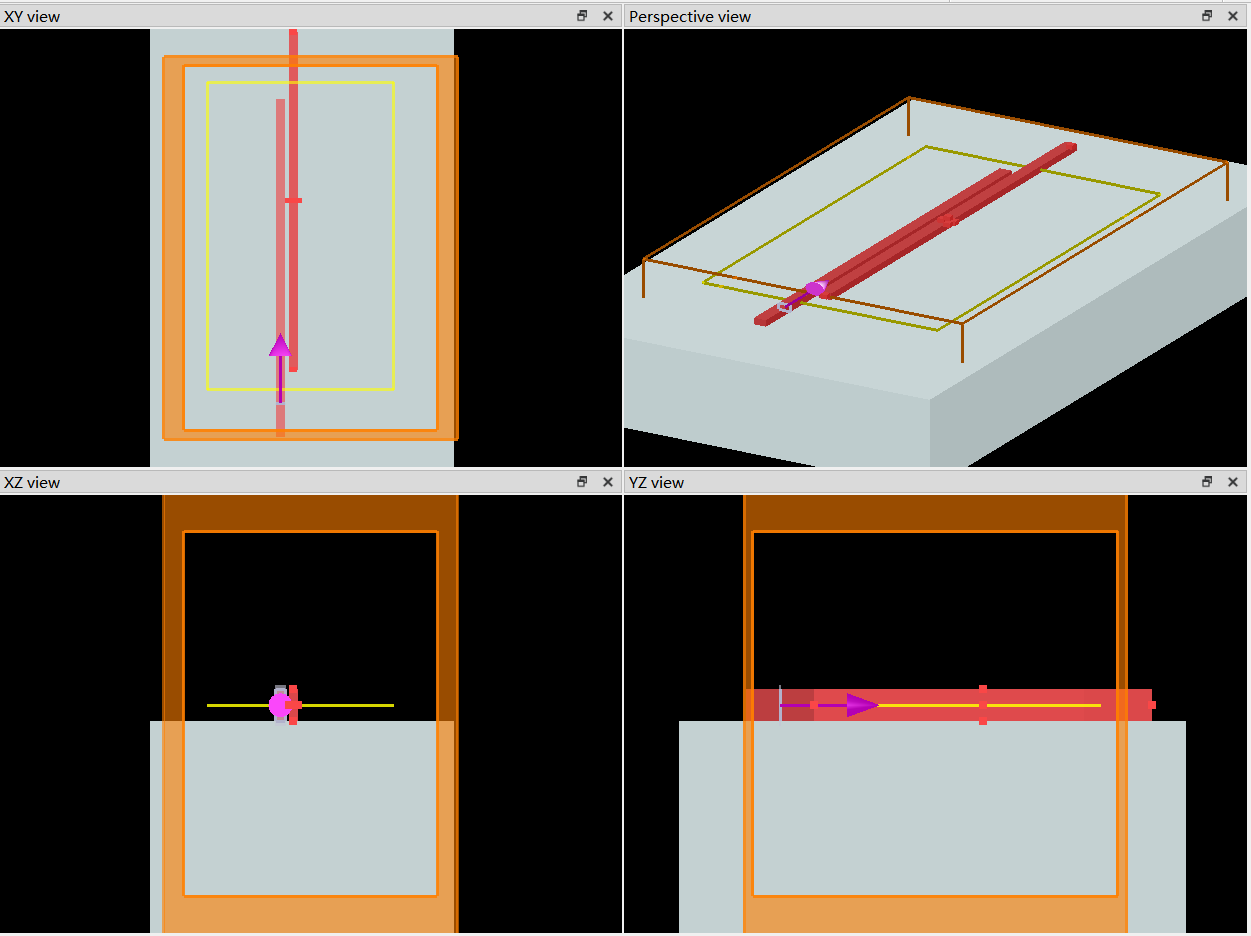1251x936 pixels.
Task: Select the magenta source arrowhead in XY view
Action: click(x=280, y=345)
